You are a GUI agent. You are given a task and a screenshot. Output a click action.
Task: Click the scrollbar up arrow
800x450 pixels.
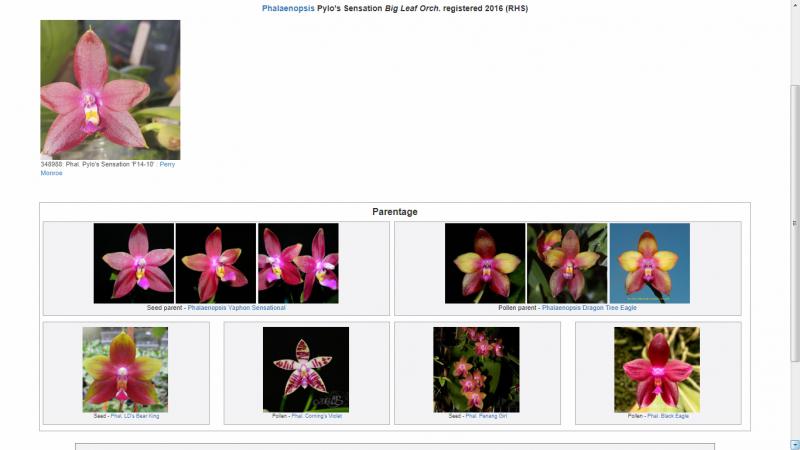pos(793,6)
